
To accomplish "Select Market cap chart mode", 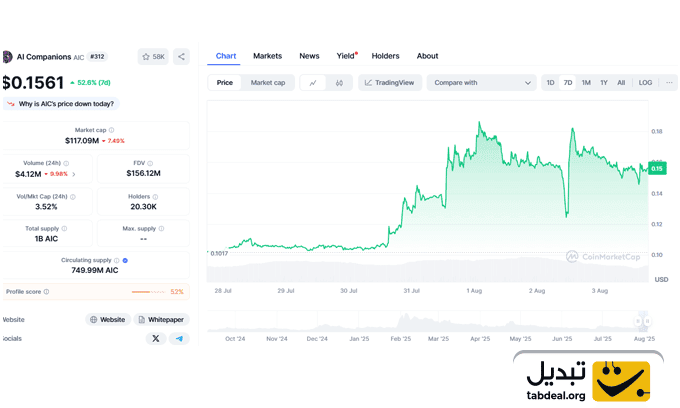I will click(x=268, y=83).
